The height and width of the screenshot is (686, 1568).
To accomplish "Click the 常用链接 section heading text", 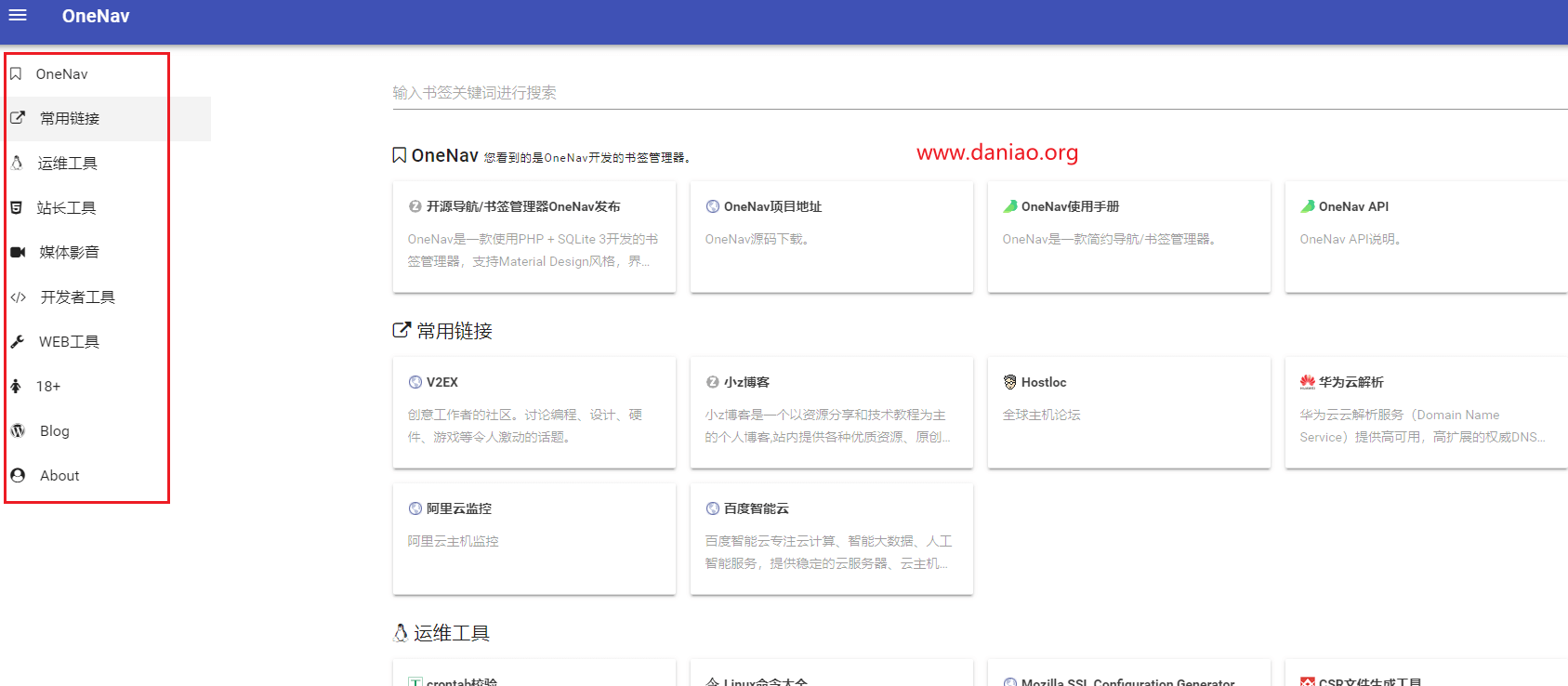I will (455, 331).
